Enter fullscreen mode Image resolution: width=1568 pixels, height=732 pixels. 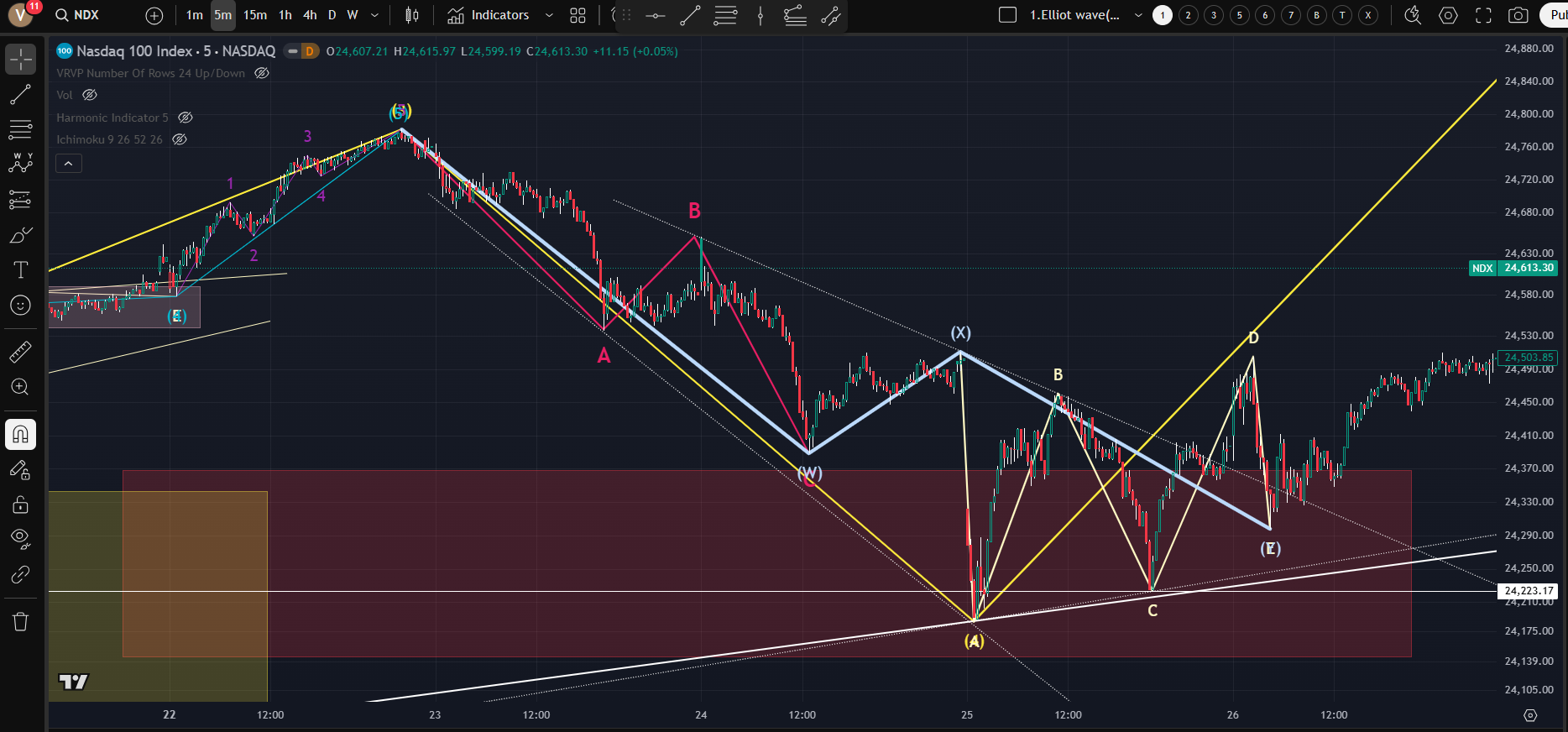tap(1483, 15)
